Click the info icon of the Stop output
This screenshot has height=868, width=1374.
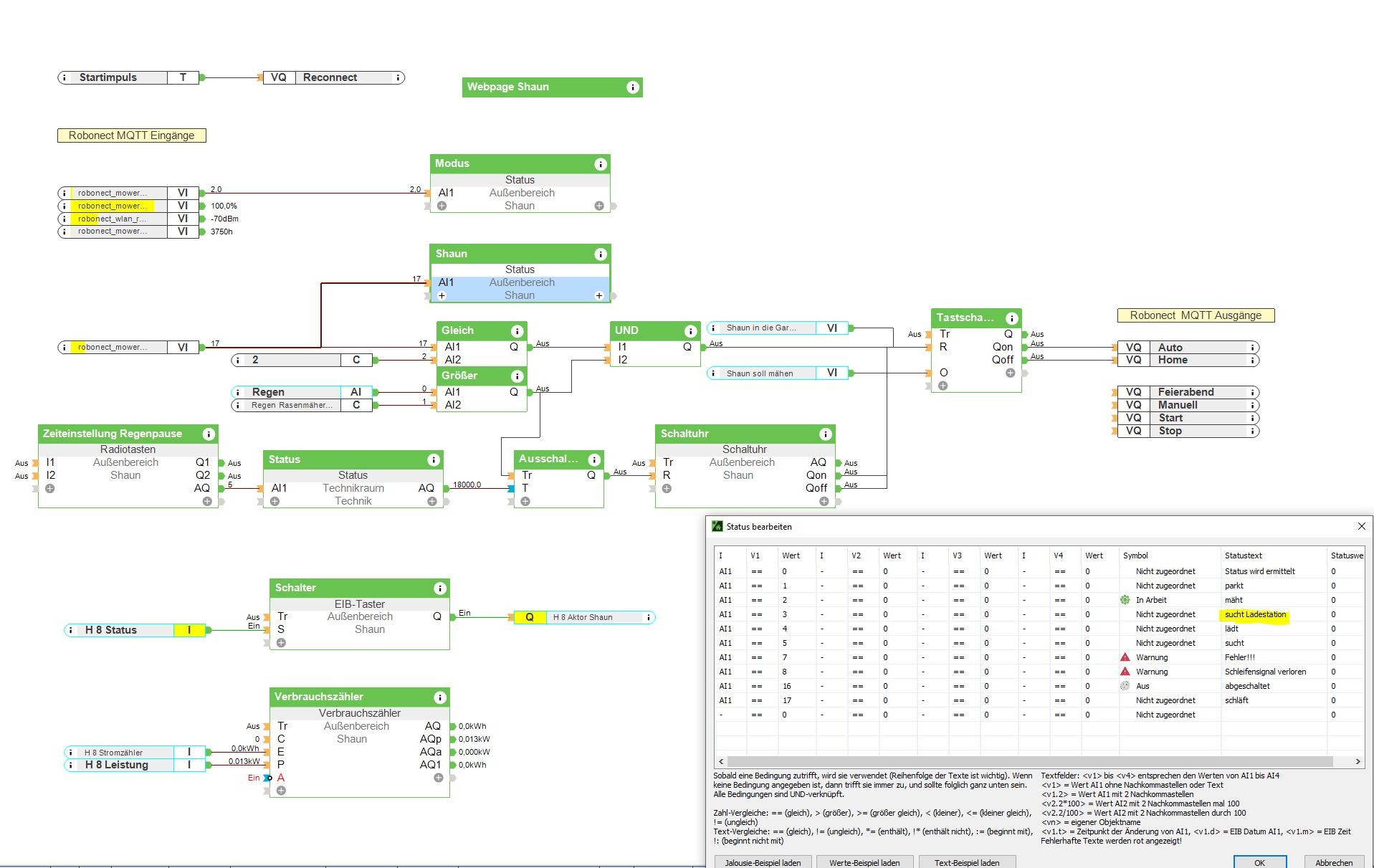pos(1253,431)
